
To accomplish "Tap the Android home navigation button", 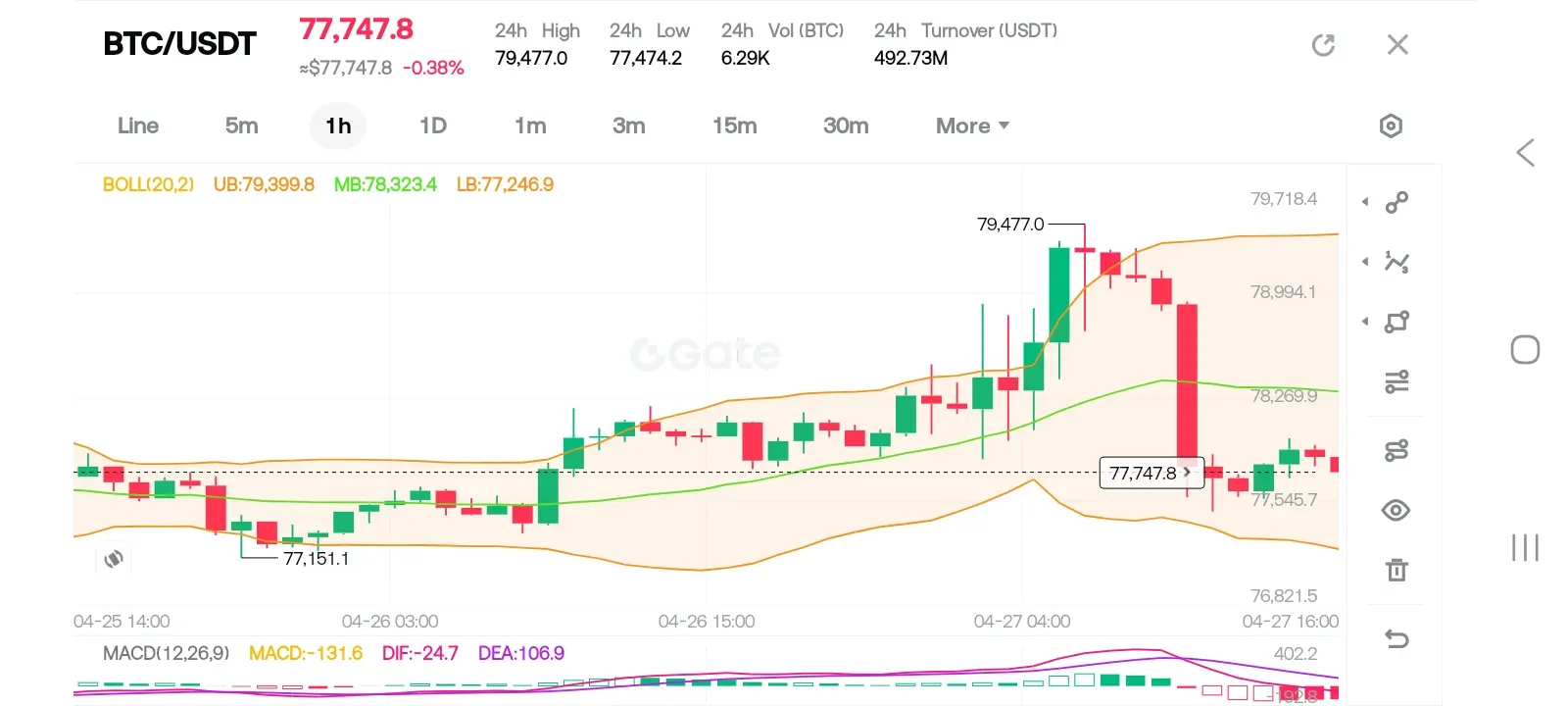I will click(1525, 350).
